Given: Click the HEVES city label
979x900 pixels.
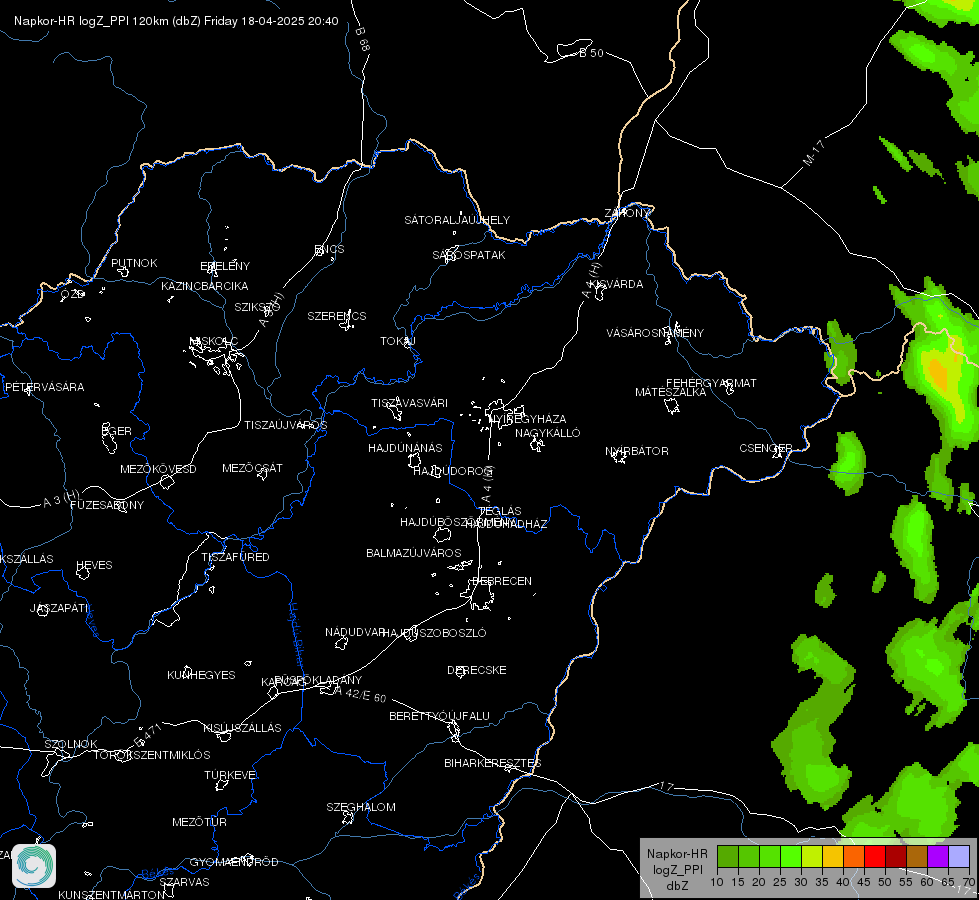Looking at the screenshot, I should pyautogui.click(x=94, y=565).
